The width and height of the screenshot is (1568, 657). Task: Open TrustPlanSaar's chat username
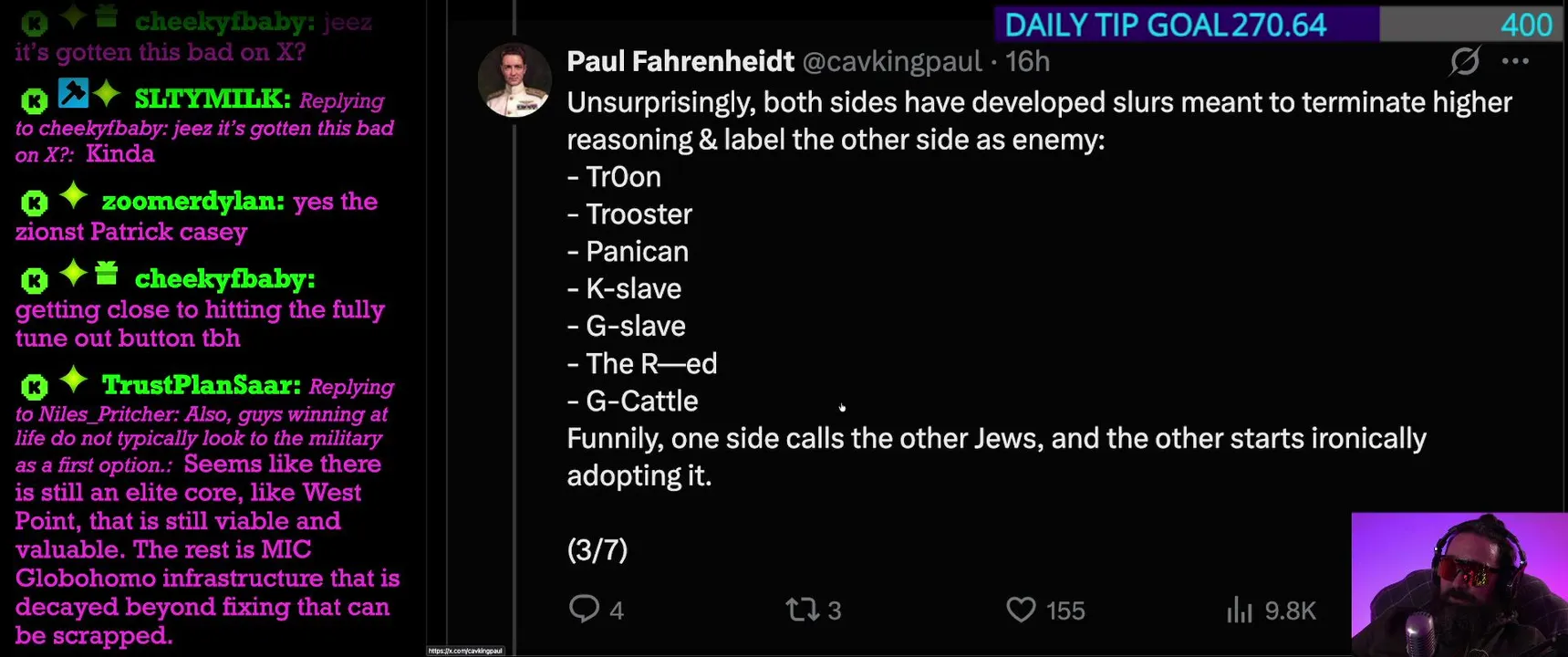click(201, 385)
